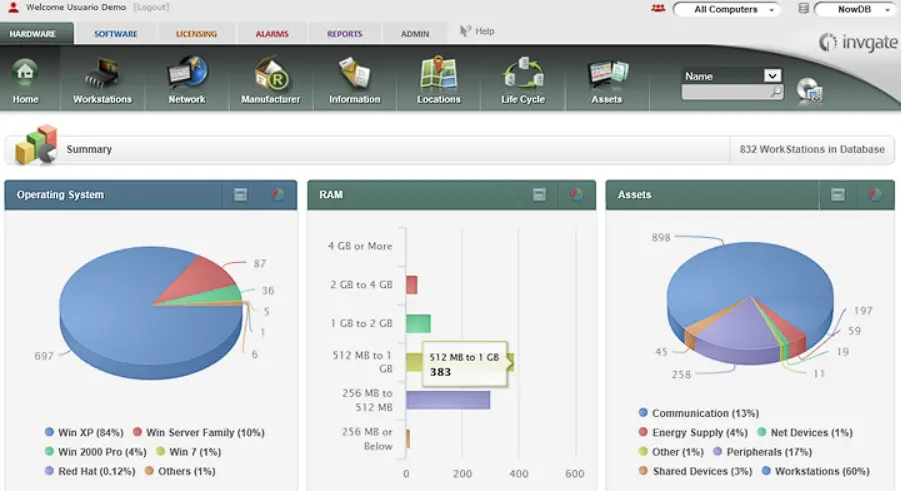Screen dimensions: 901x491
Task: Expand the All Computers dropdown
Action: click(x=727, y=9)
